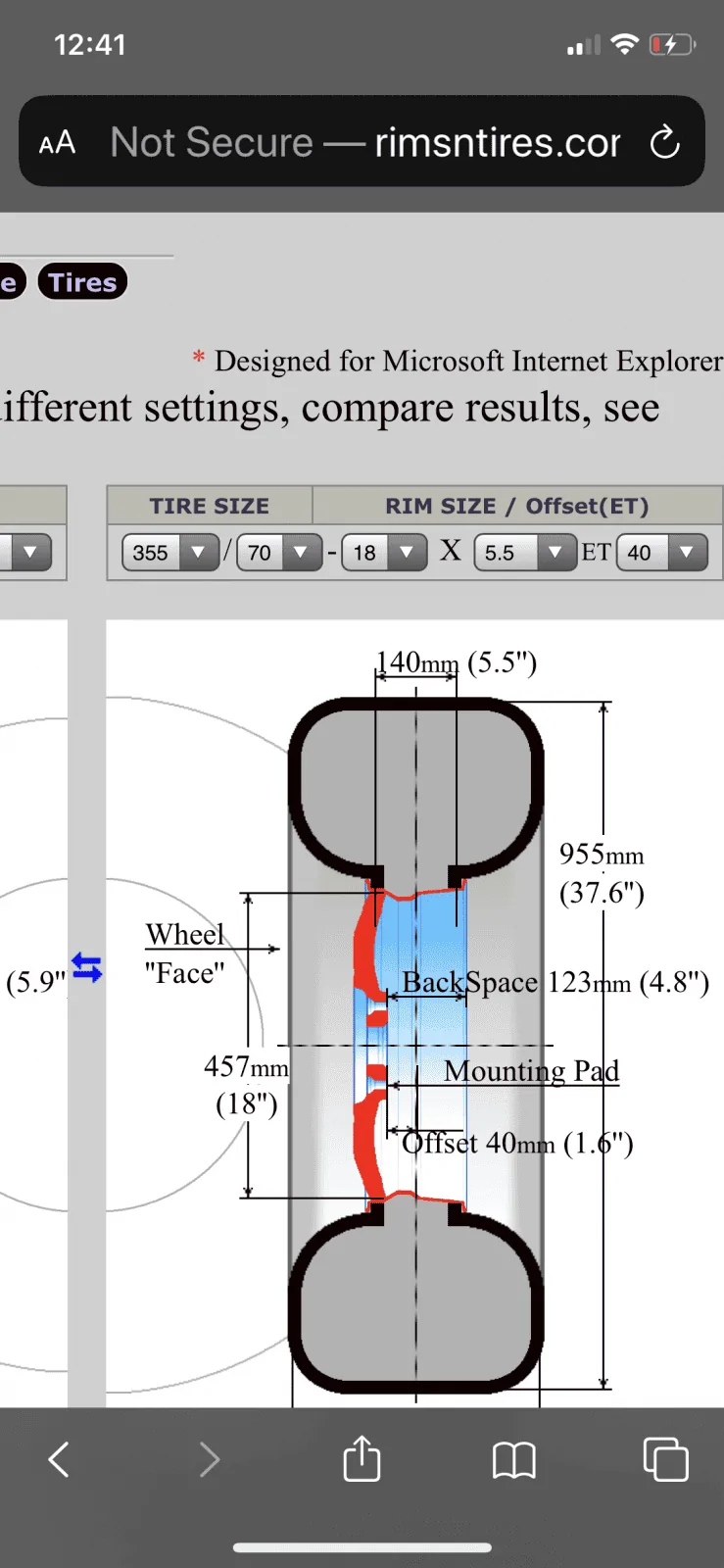Go back with the Safari back arrow
This screenshot has height=1568, width=724.
pyautogui.click(x=59, y=1459)
